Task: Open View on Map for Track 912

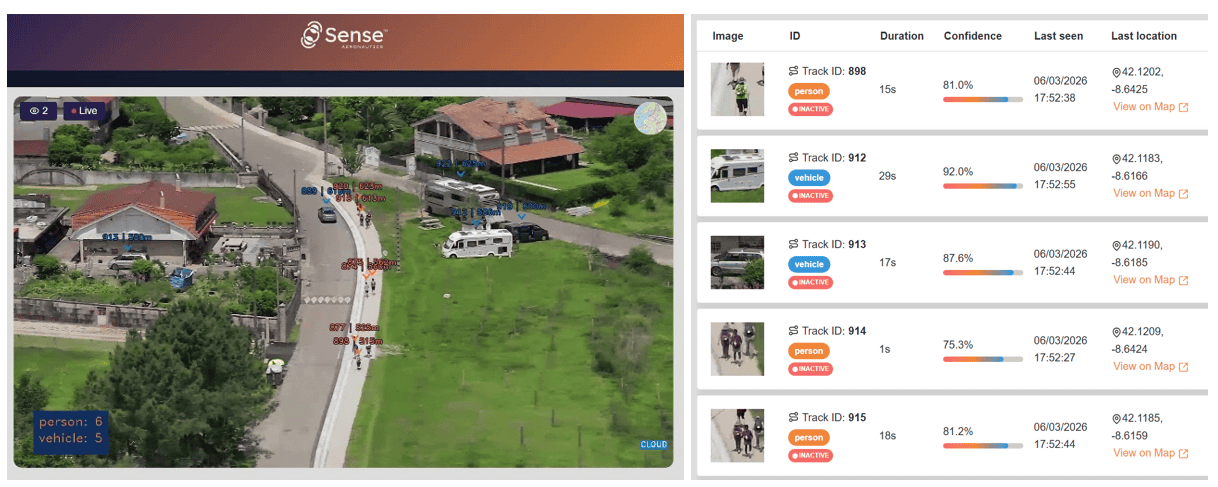Action: tap(1151, 193)
